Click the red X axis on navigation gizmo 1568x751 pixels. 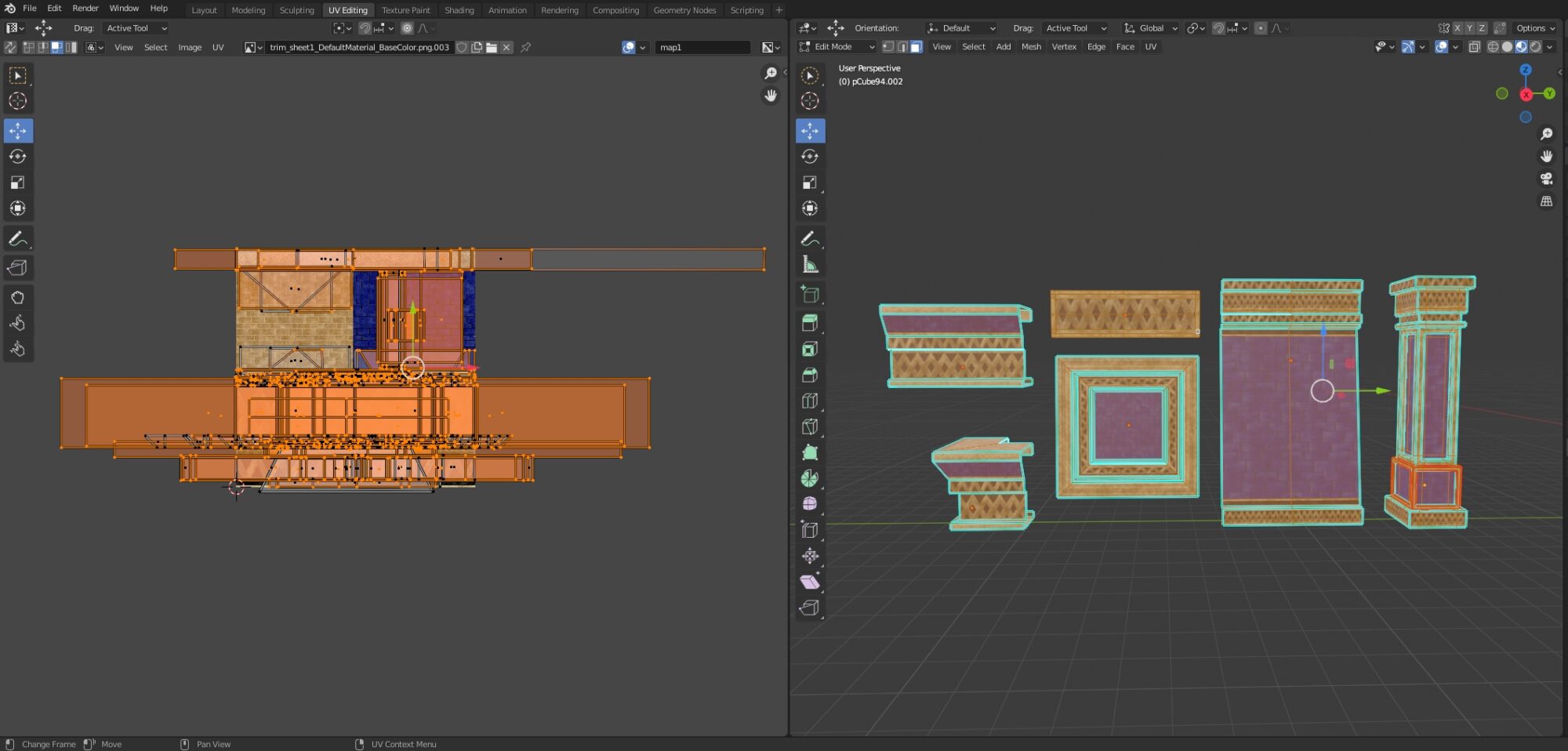(1526, 95)
